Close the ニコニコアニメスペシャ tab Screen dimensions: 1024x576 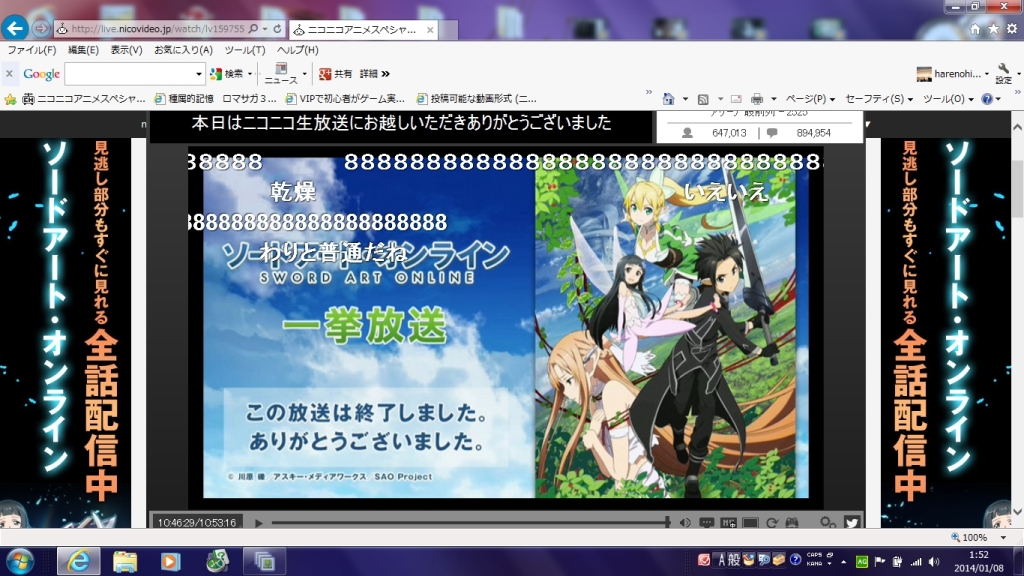coord(430,29)
